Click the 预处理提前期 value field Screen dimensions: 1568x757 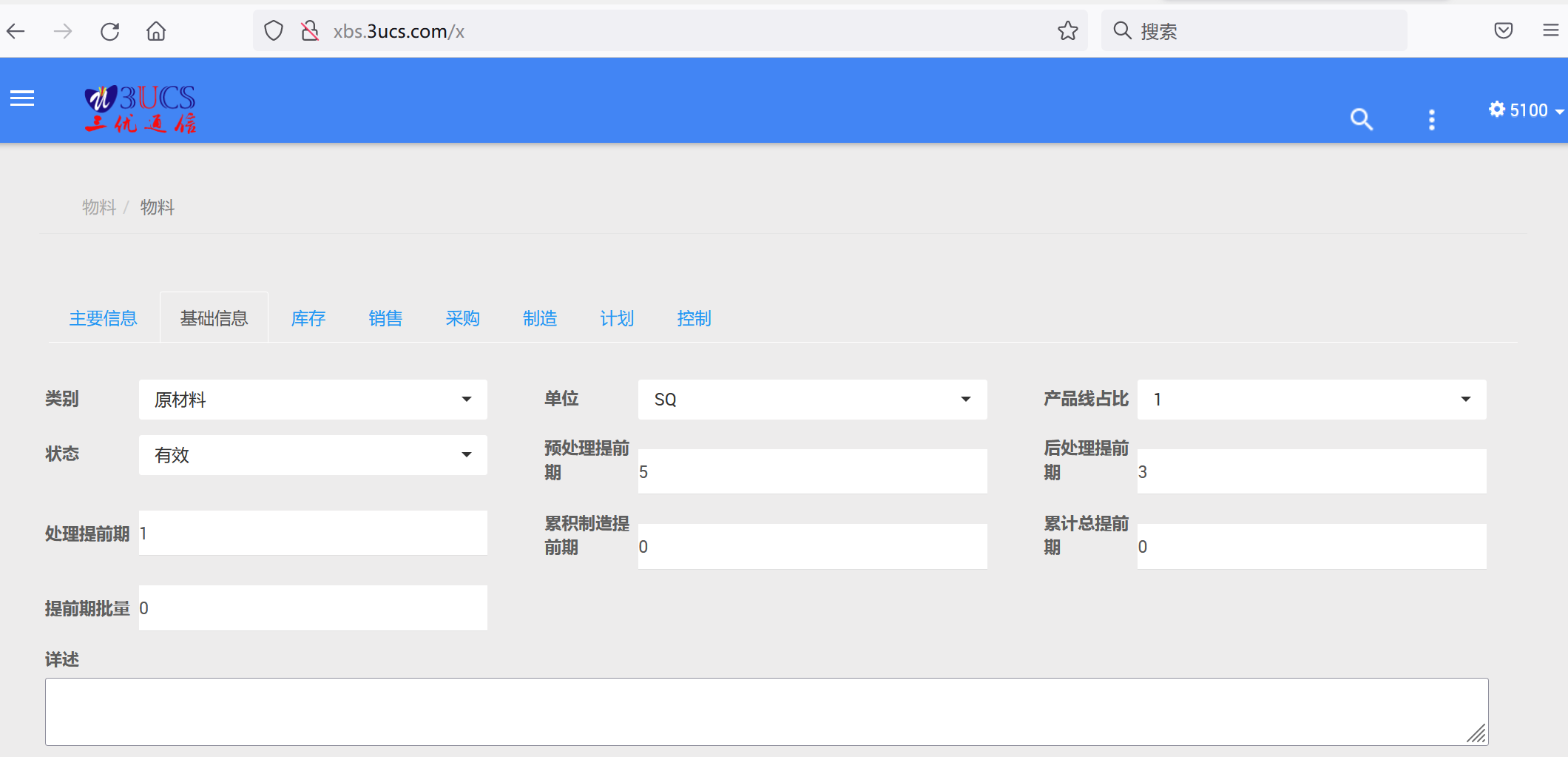click(x=811, y=471)
